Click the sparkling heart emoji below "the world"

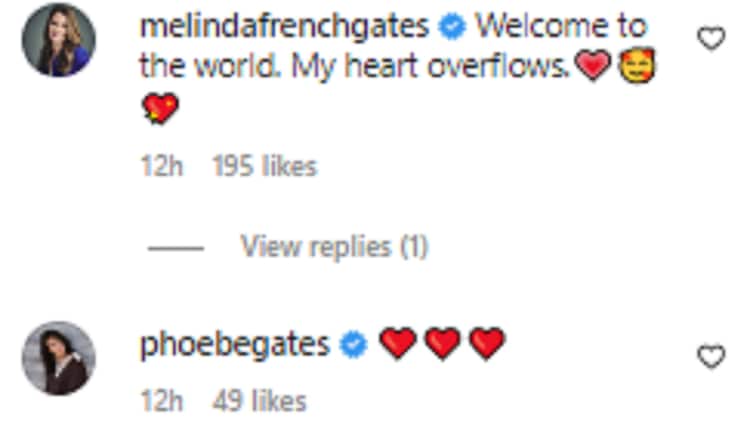[161, 109]
